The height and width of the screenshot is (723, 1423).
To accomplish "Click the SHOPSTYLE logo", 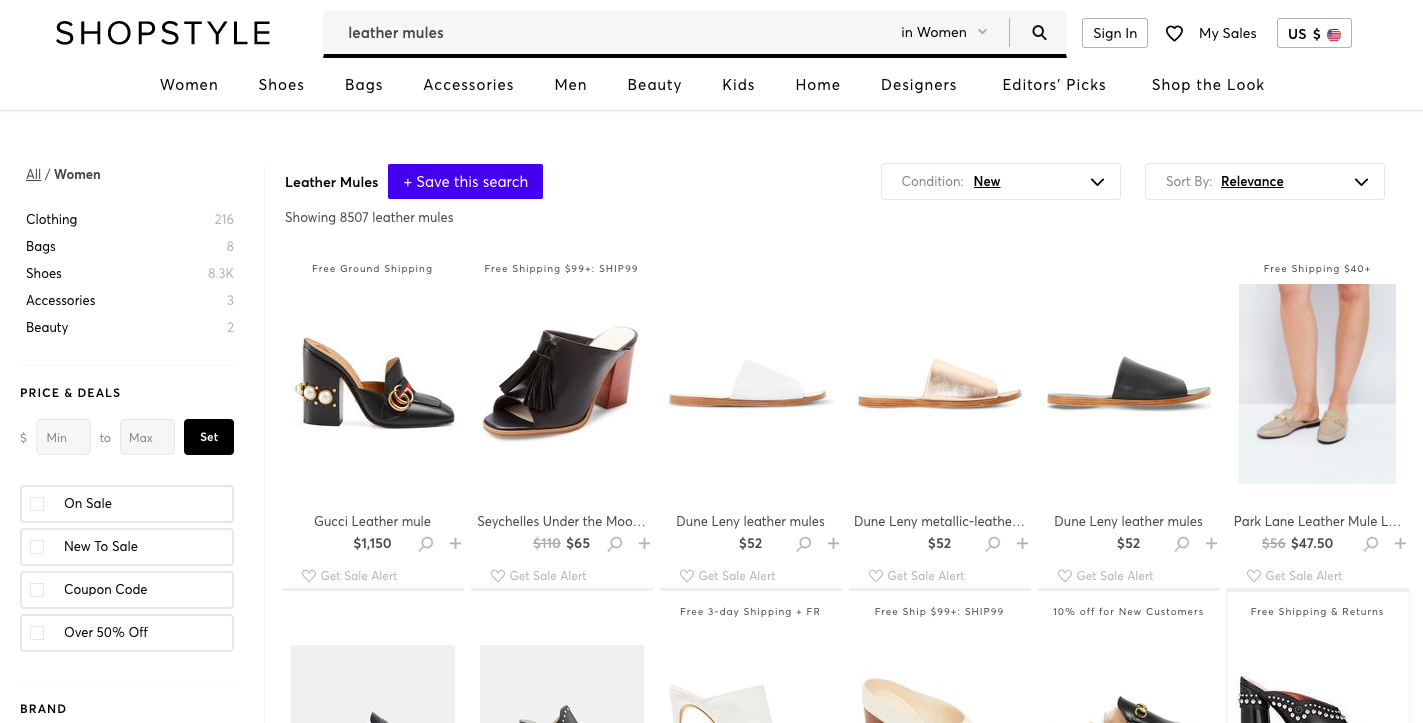I will [x=163, y=33].
